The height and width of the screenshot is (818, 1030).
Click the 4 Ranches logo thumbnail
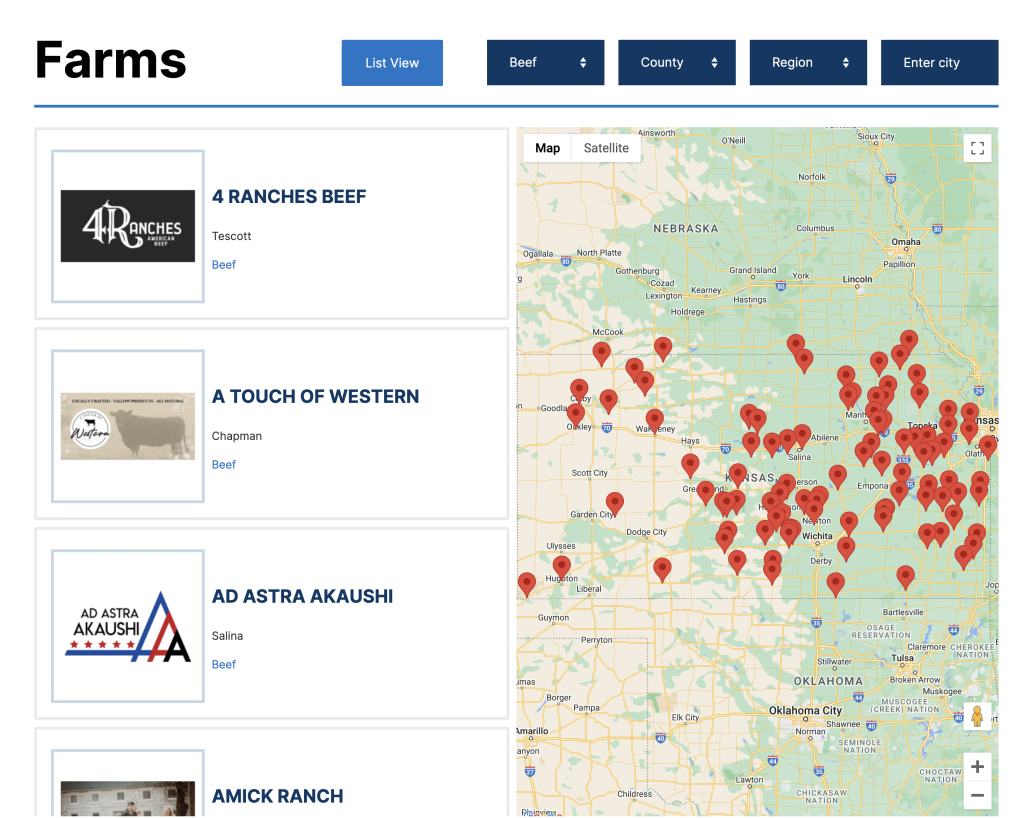(x=128, y=226)
